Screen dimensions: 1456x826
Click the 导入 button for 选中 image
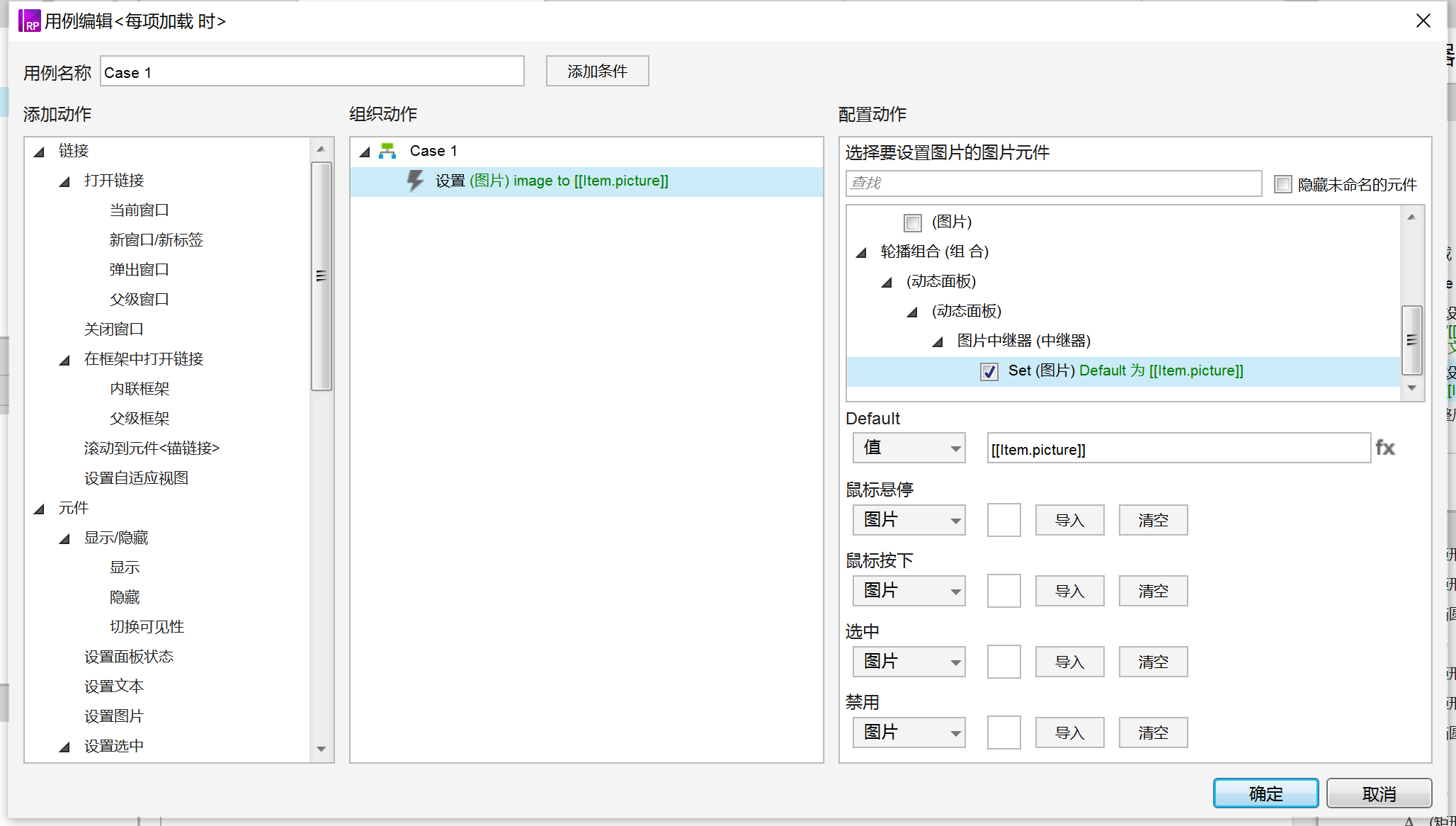[x=1069, y=662]
